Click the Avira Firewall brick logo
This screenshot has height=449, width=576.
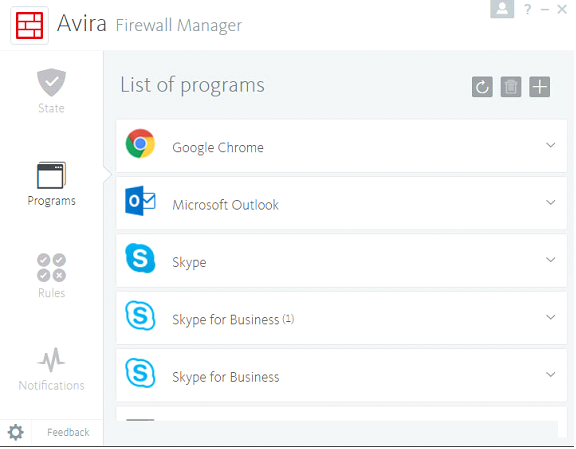pos(29,25)
